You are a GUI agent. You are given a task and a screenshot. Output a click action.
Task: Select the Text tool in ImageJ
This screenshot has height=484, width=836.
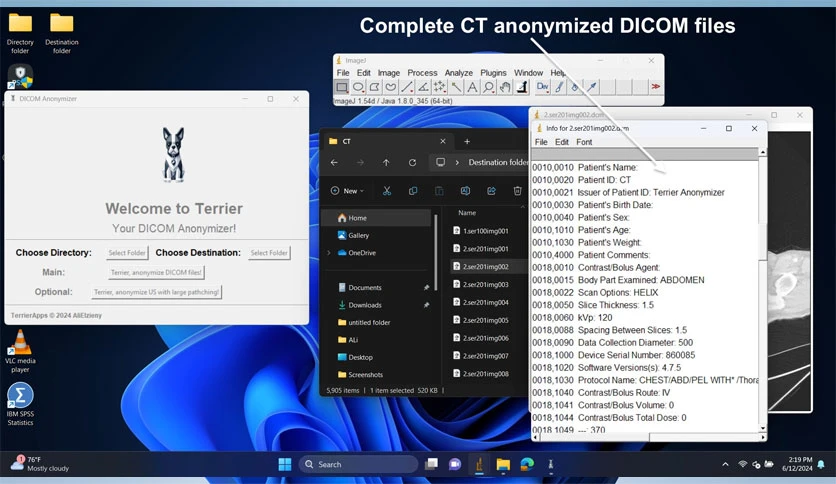click(472, 87)
